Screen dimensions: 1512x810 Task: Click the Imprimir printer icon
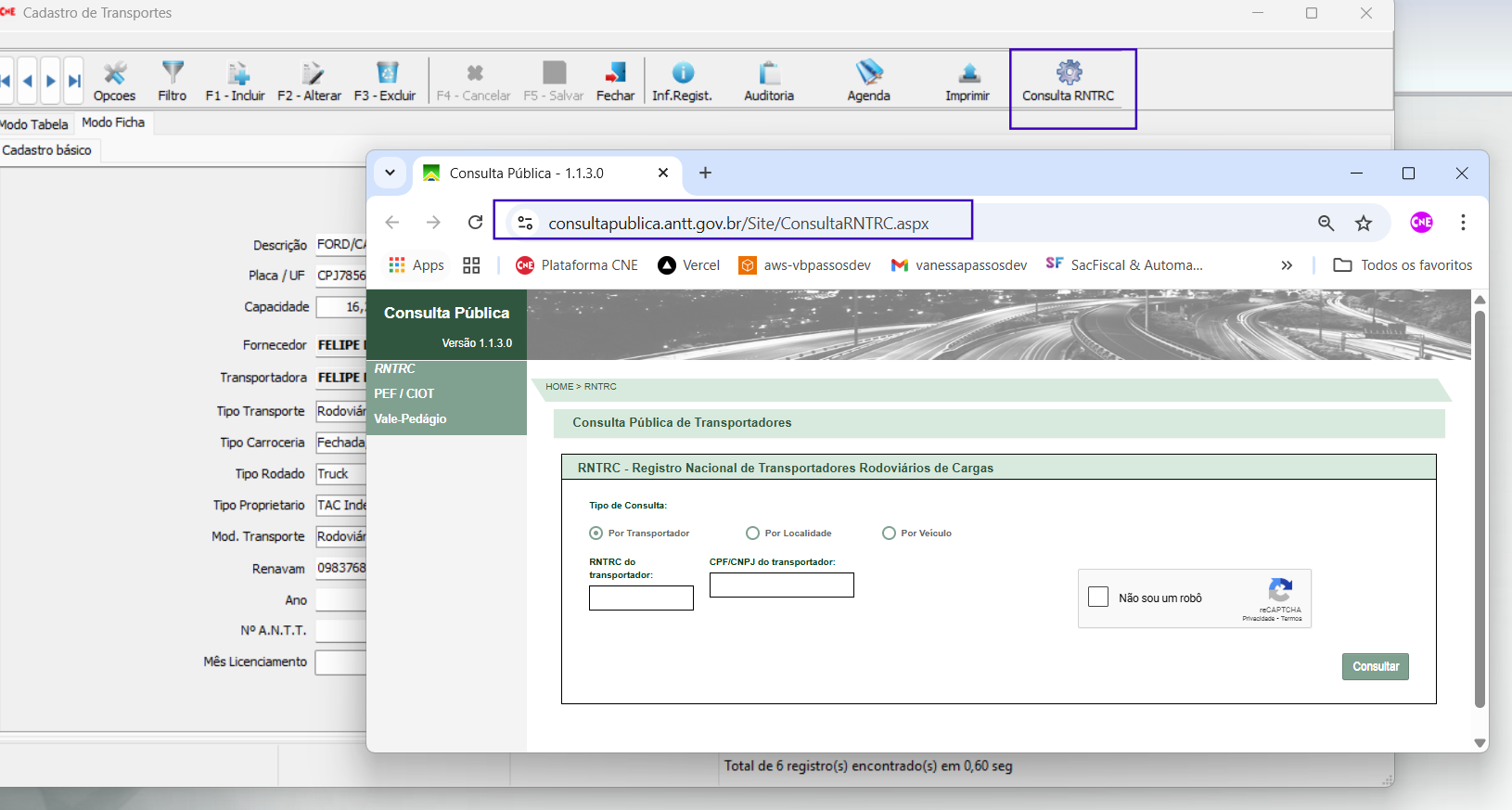(967, 72)
